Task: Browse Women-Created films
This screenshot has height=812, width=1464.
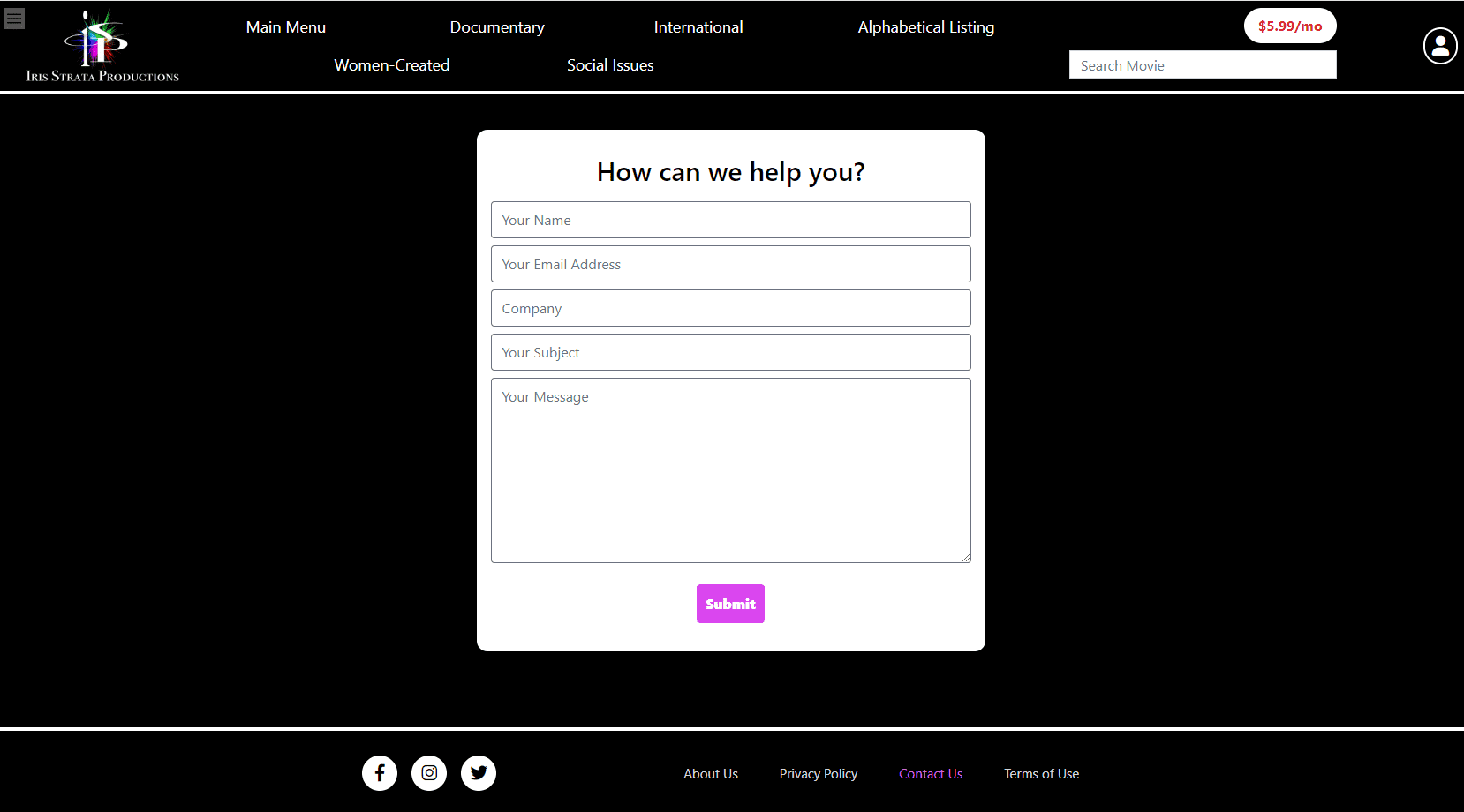Action: (x=392, y=65)
